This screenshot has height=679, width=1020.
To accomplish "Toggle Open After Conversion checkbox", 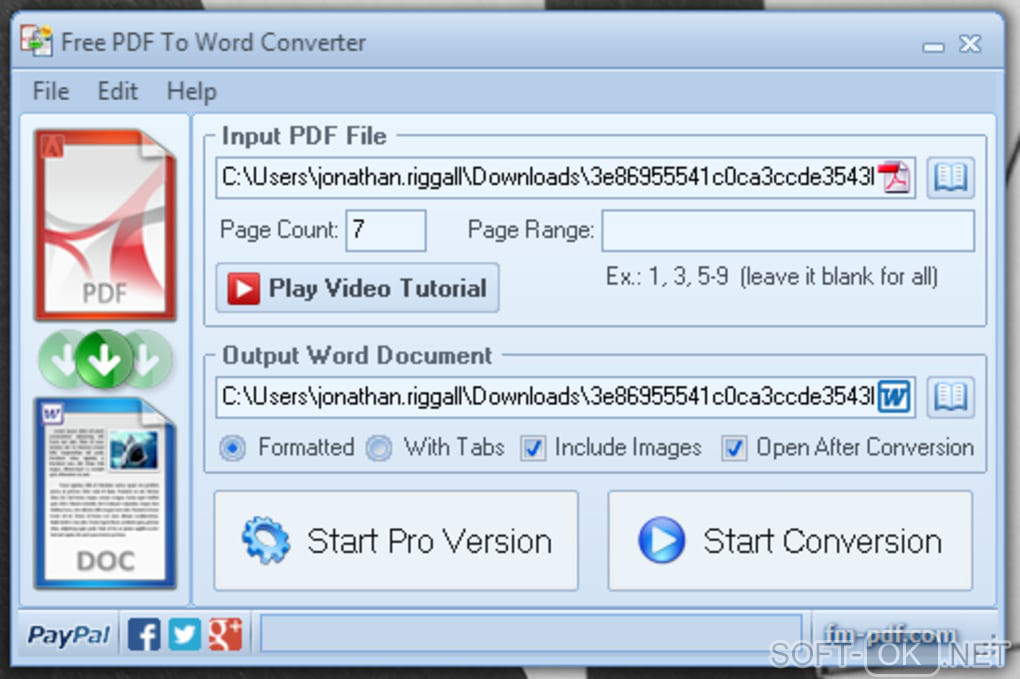I will point(734,448).
